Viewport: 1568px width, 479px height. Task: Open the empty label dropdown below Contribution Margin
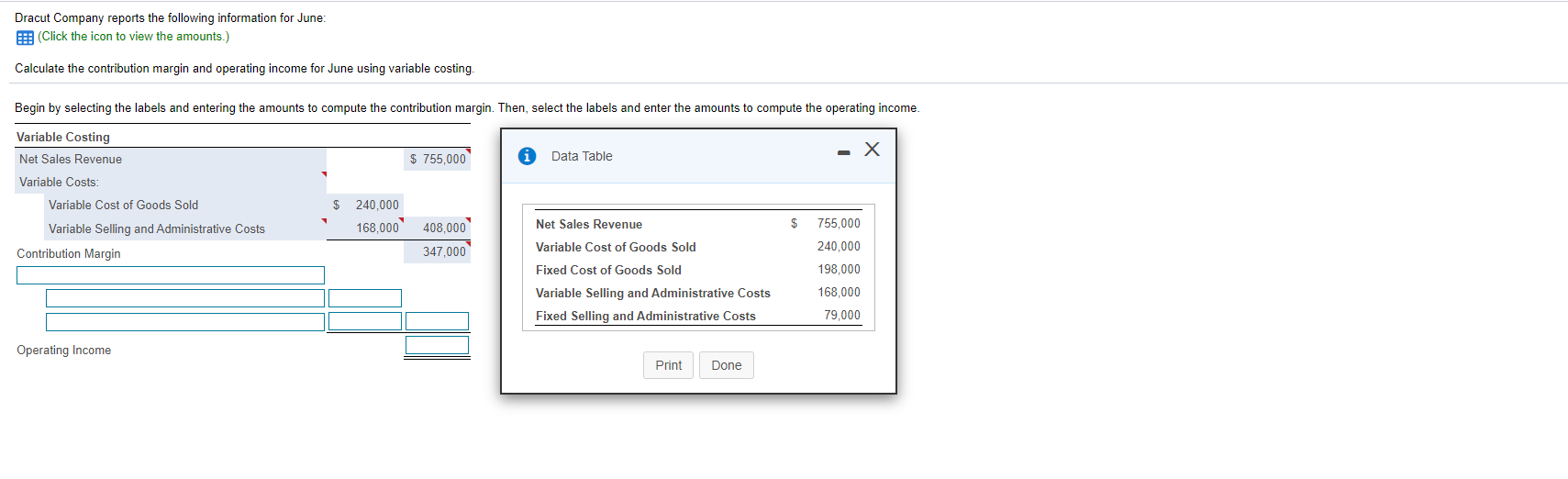click(x=171, y=275)
